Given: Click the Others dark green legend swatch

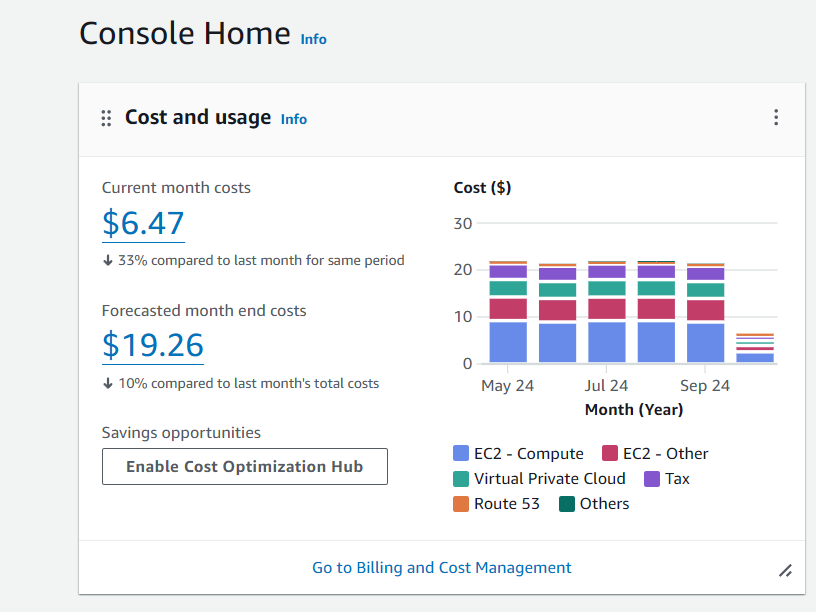Looking at the screenshot, I should point(567,504).
